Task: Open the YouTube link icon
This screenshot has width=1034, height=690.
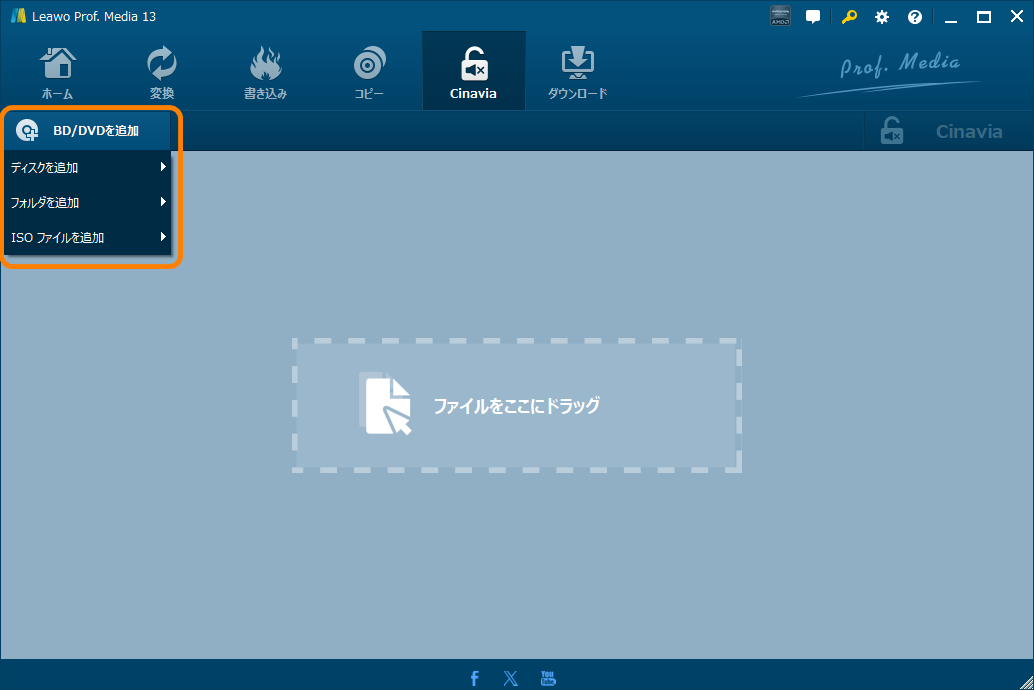Action: point(548,678)
